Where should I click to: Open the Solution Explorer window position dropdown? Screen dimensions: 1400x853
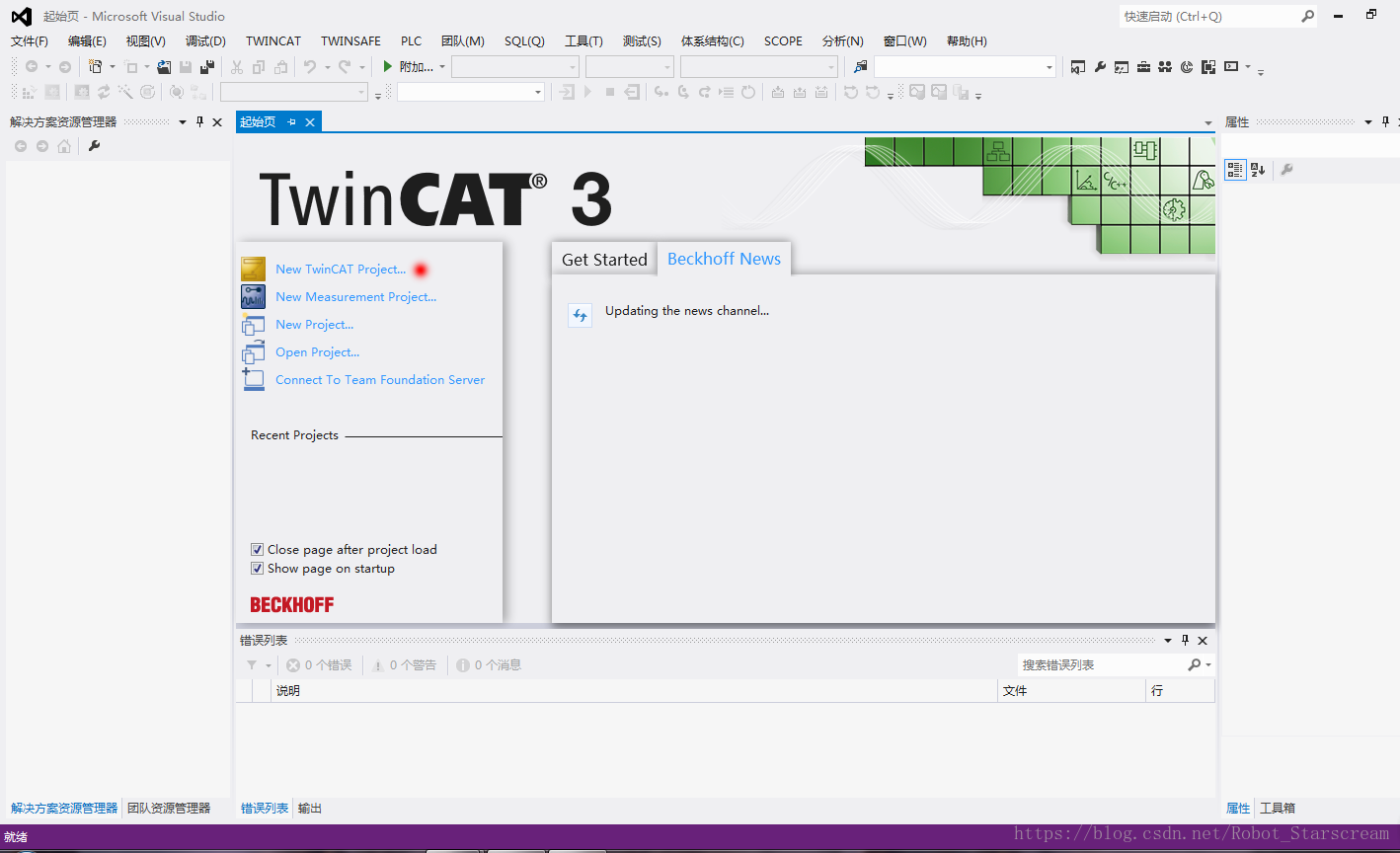182,122
